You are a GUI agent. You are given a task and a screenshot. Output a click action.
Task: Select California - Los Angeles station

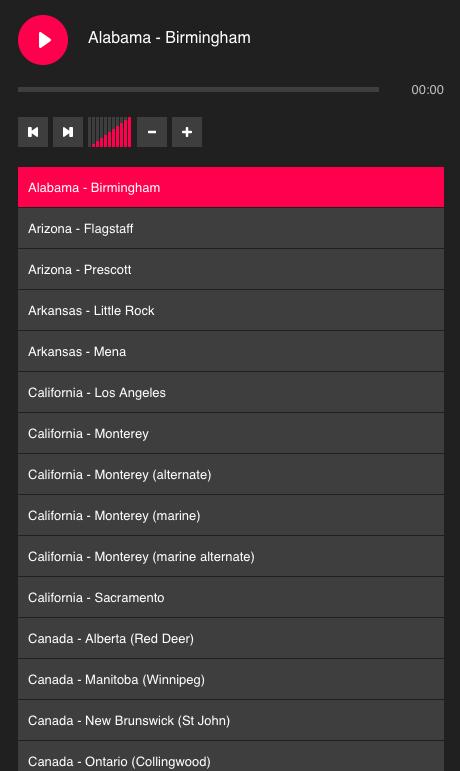[x=231, y=392]
